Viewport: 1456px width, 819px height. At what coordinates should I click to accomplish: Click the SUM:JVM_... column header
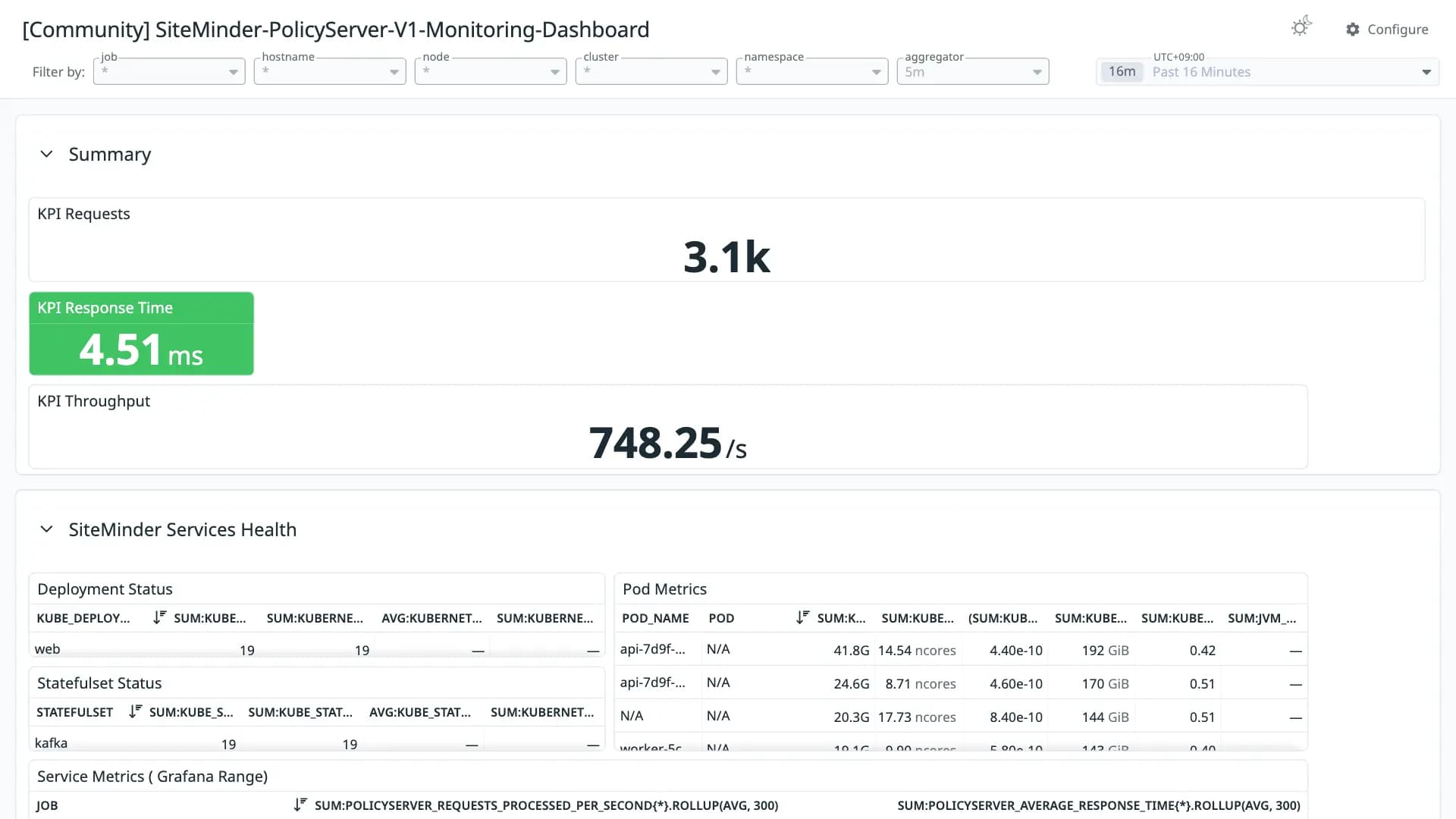(x=1262, y=618)
